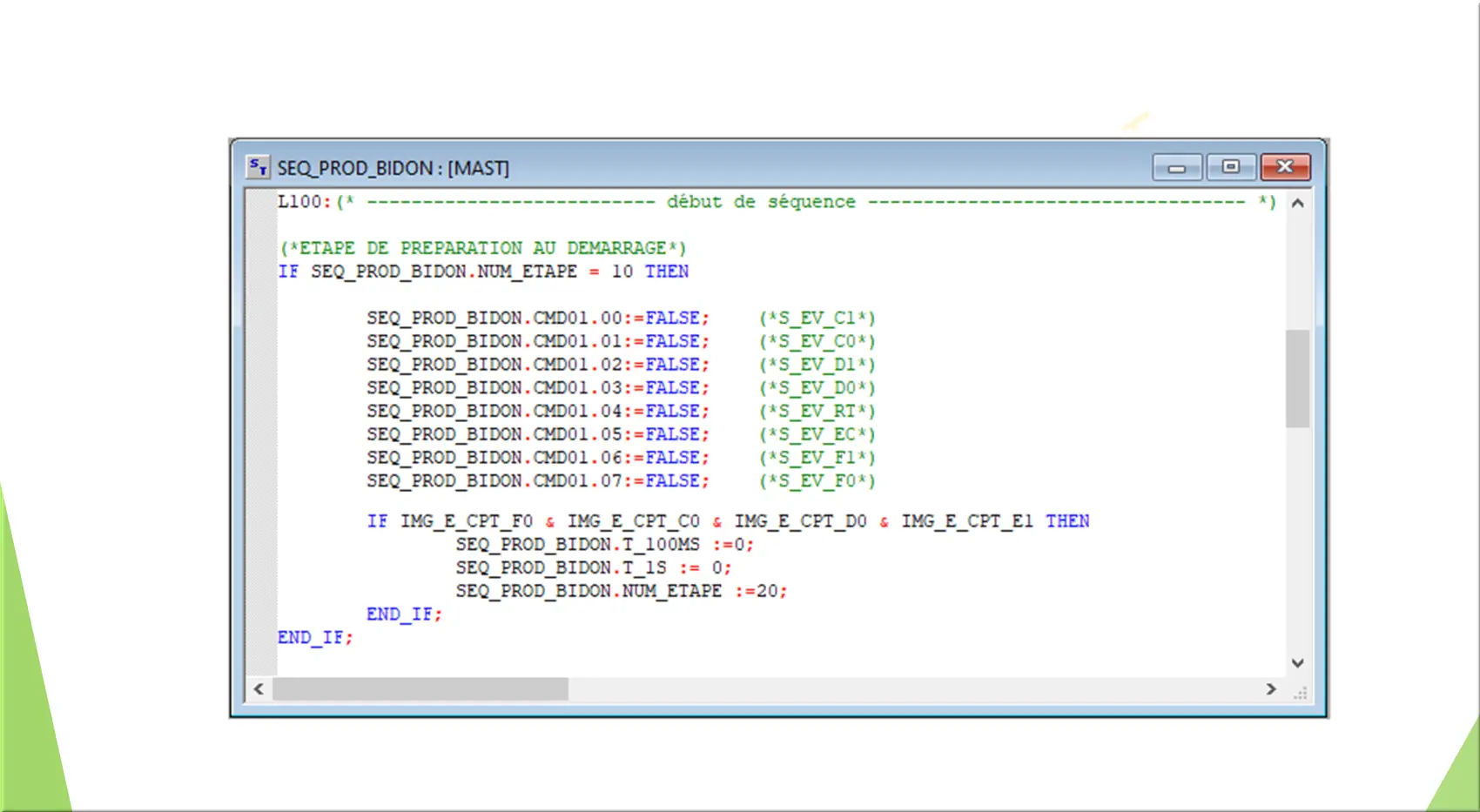Image resolution: width=1480 pixels, height=812 pixels.
Task: Click the horizontal scrollbar thumb
Action: pos(420,689)
